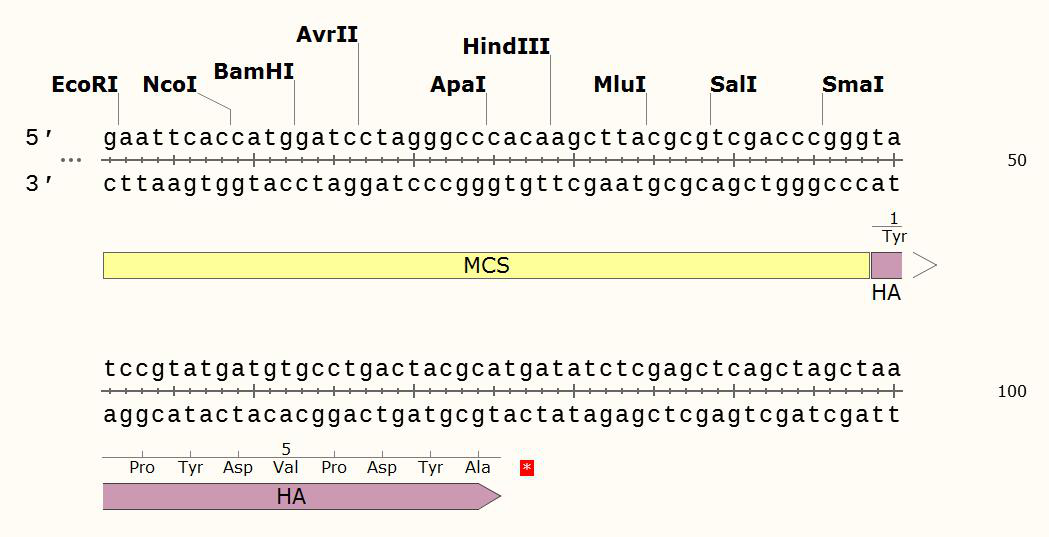The image size is (1049, 537).
Task: Click the continuation arrow right of MCS row
Action: pyautogui.click(x=925, y=265)
